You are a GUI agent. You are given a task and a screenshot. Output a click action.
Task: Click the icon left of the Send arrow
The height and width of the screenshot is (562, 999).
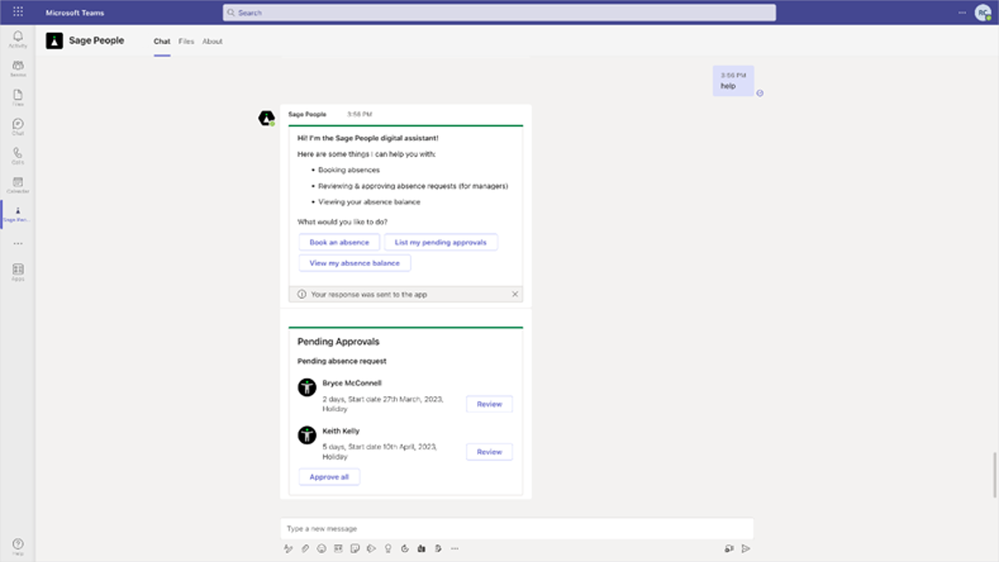[x=729, y=549]
